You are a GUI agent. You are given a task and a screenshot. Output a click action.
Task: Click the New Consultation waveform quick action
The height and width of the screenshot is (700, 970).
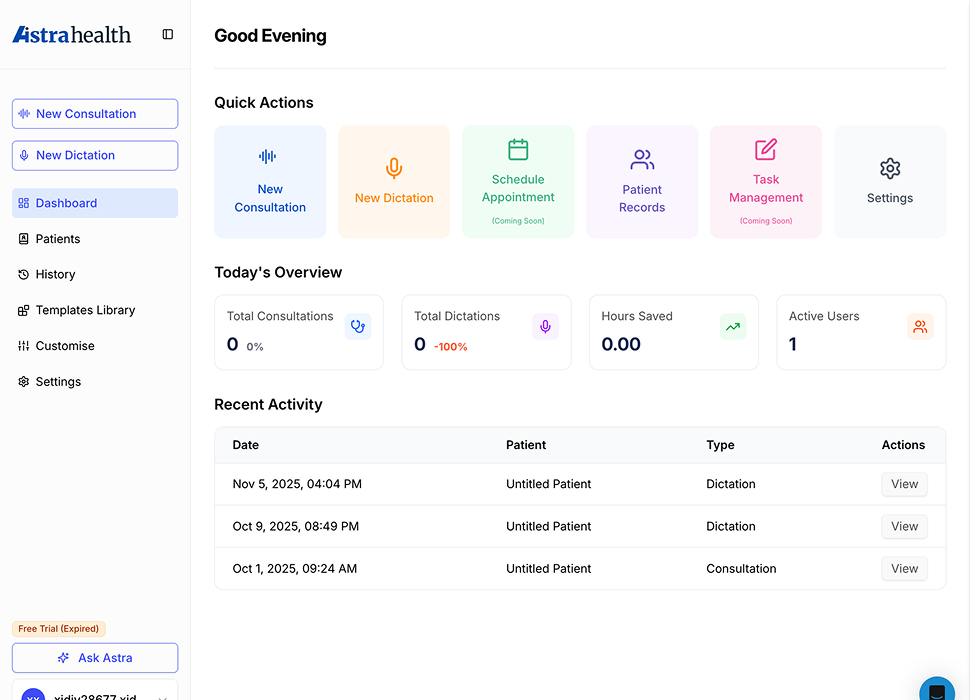pos(270,182)
